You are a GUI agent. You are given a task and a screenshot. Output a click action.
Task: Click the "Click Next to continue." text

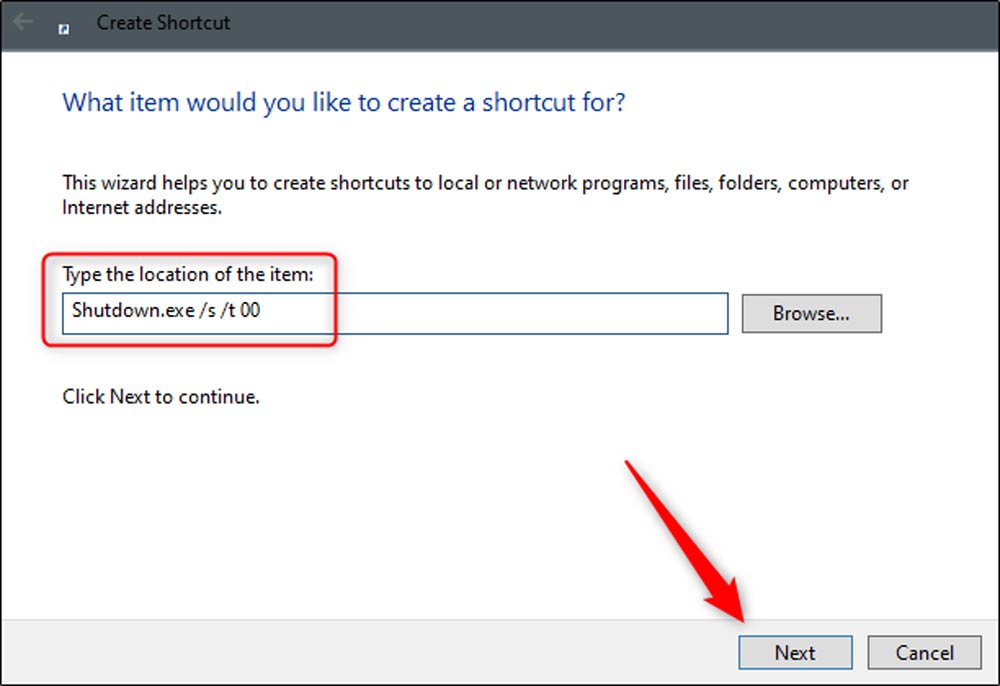tap(161, 397)
